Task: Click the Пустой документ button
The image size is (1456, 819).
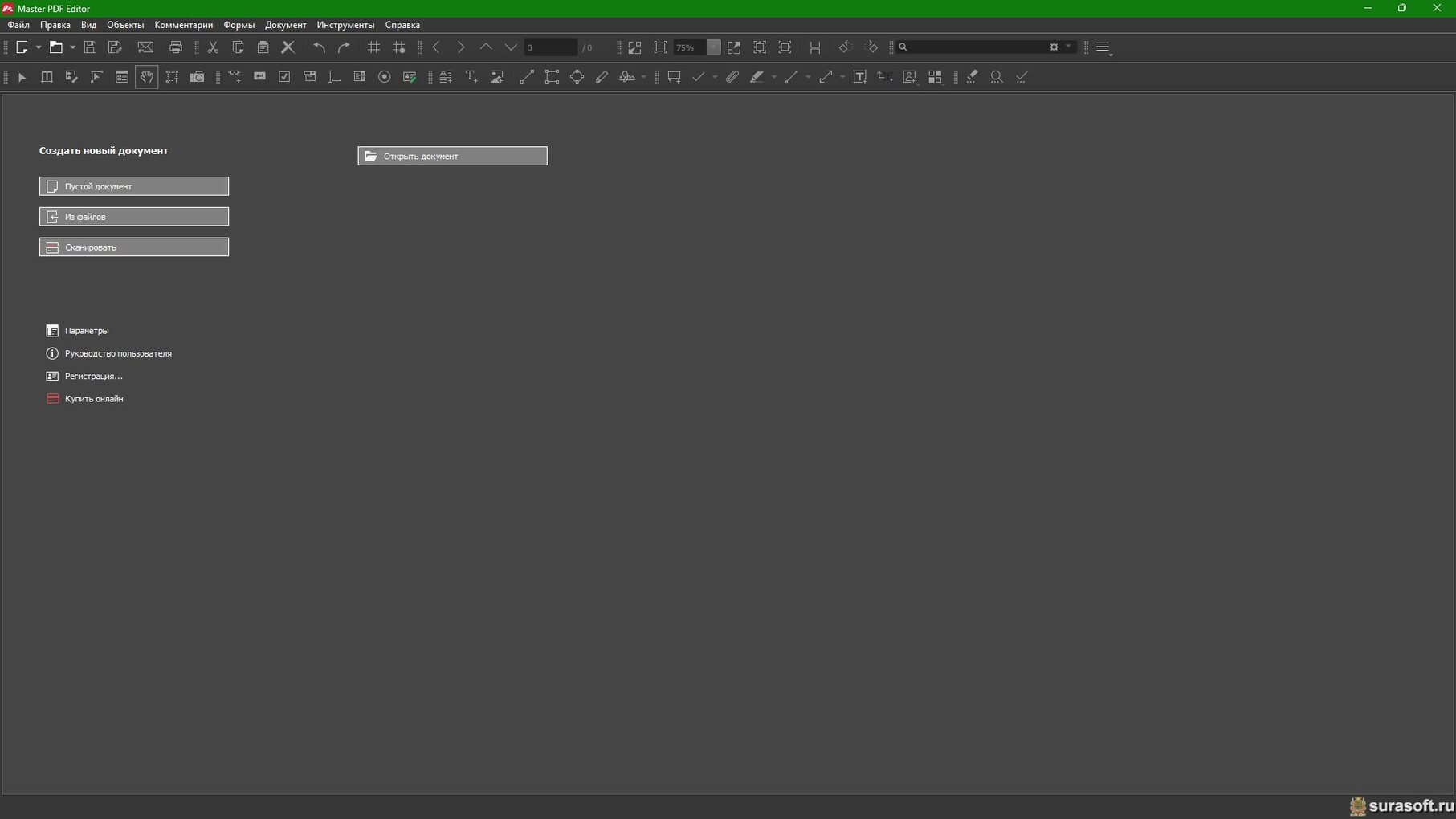Action: (134, 186)
